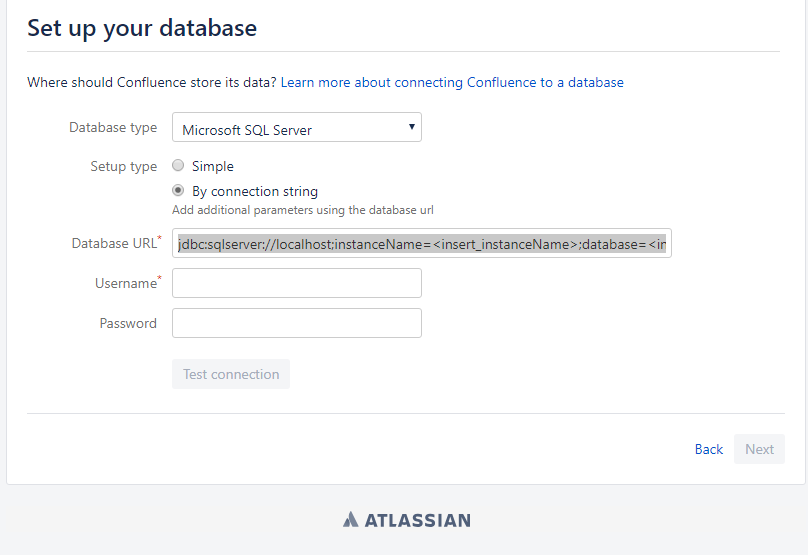Select By connection string radio
The image size is (808, 555).
tap(178, 191)
